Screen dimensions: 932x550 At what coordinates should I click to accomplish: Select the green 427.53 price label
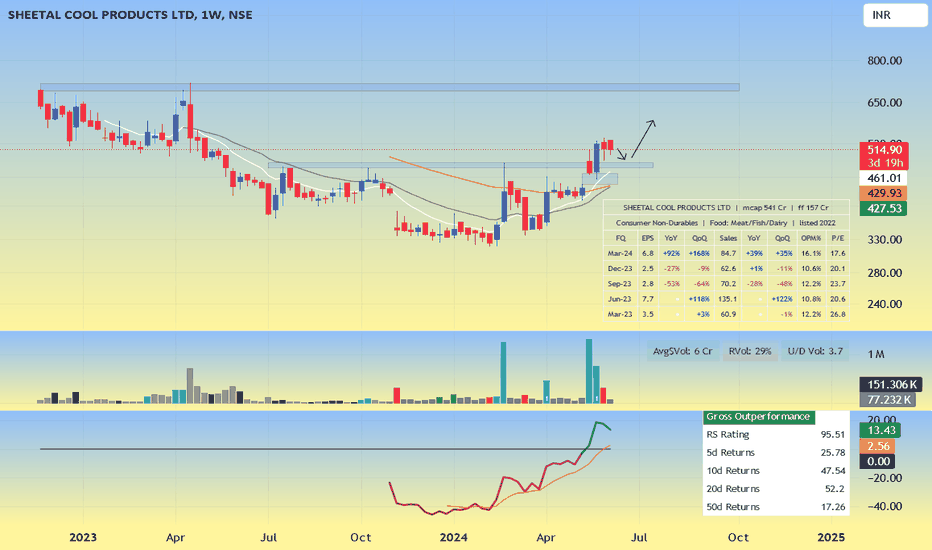pos(884,209)
